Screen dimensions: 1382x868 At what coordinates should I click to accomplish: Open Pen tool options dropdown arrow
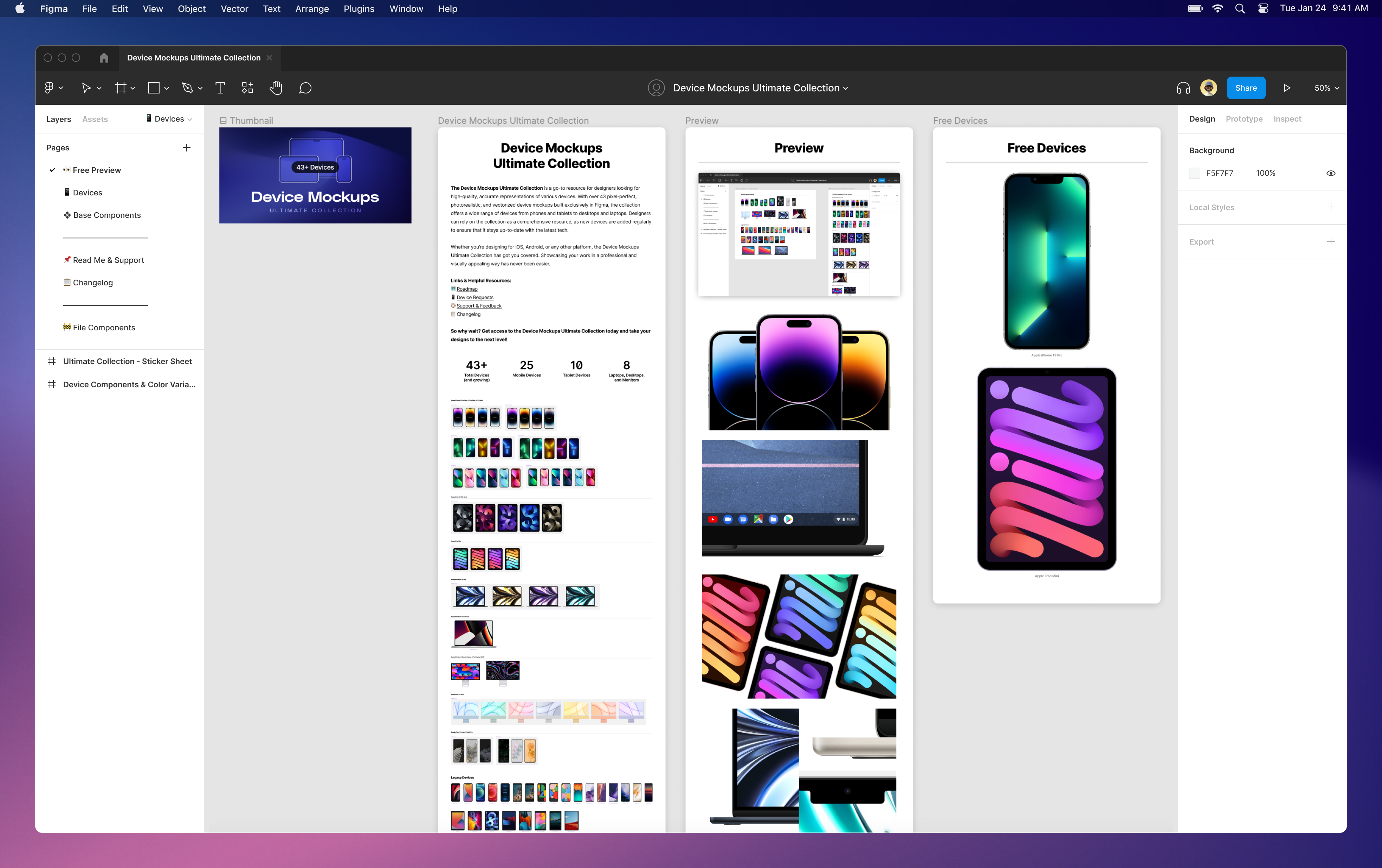pos(200,88)
